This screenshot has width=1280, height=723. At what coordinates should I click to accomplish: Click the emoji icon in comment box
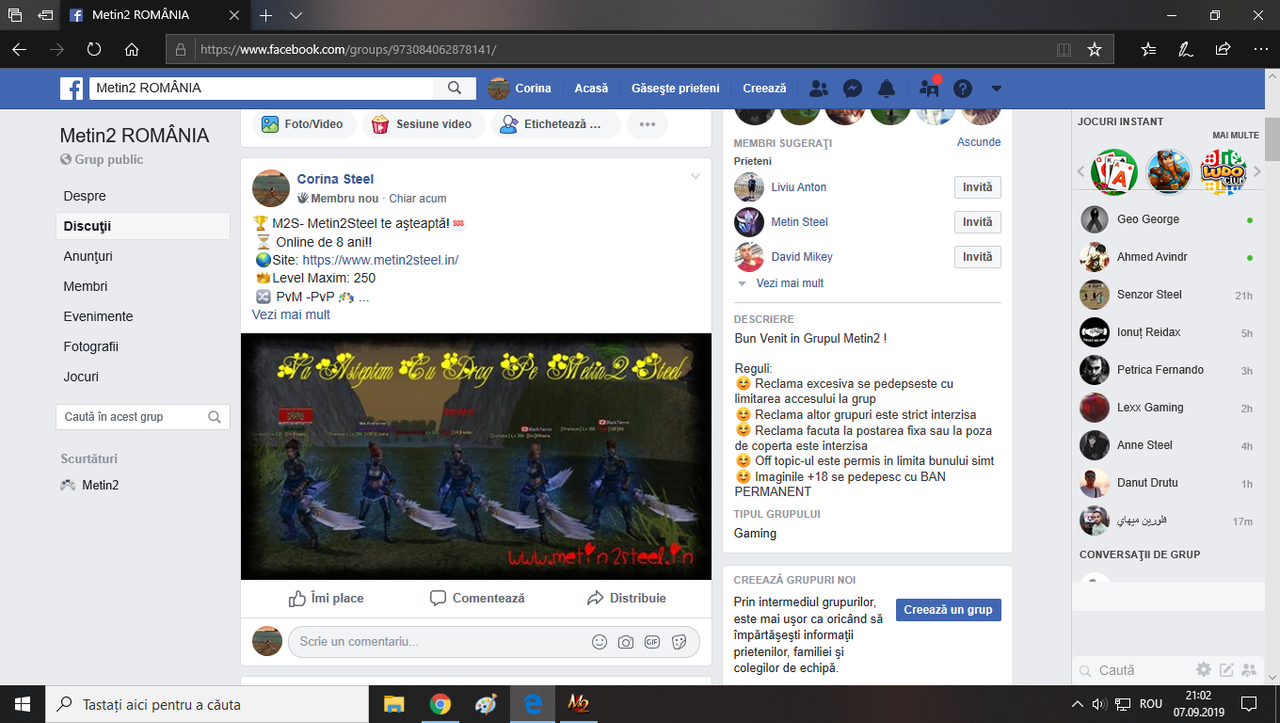[600, 642]
